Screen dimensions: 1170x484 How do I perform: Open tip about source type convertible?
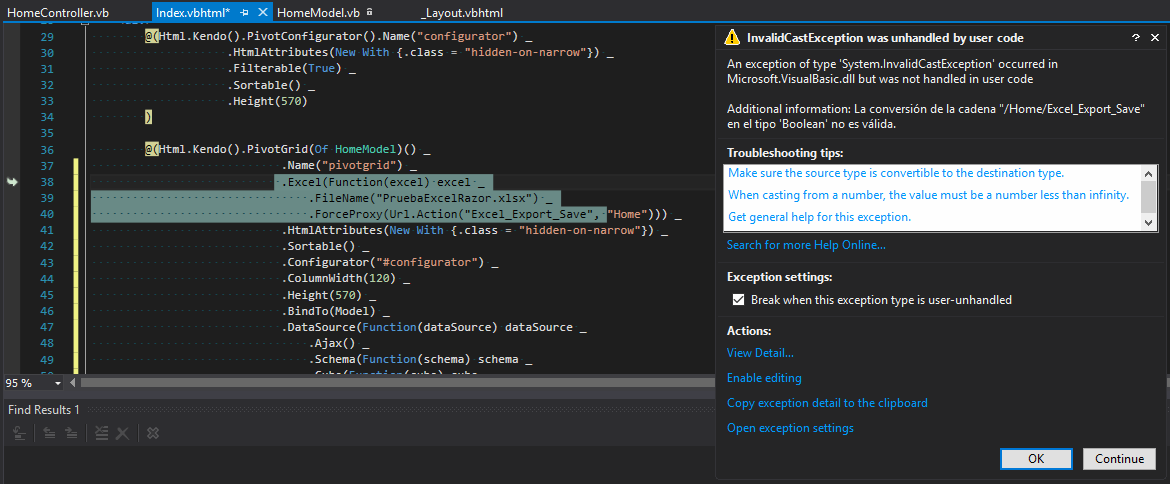[x=895, y=173]
